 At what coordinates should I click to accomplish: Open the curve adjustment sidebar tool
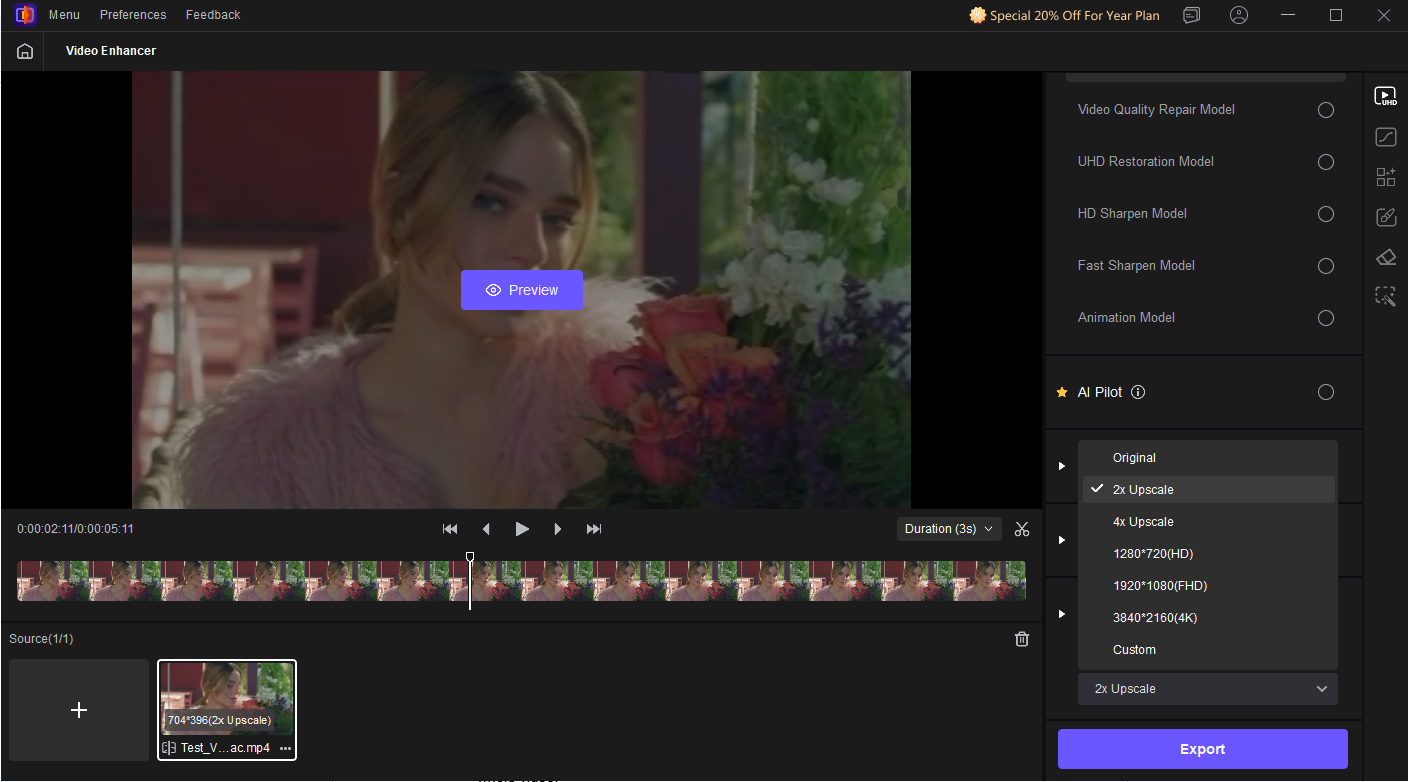click(1385, 137)
